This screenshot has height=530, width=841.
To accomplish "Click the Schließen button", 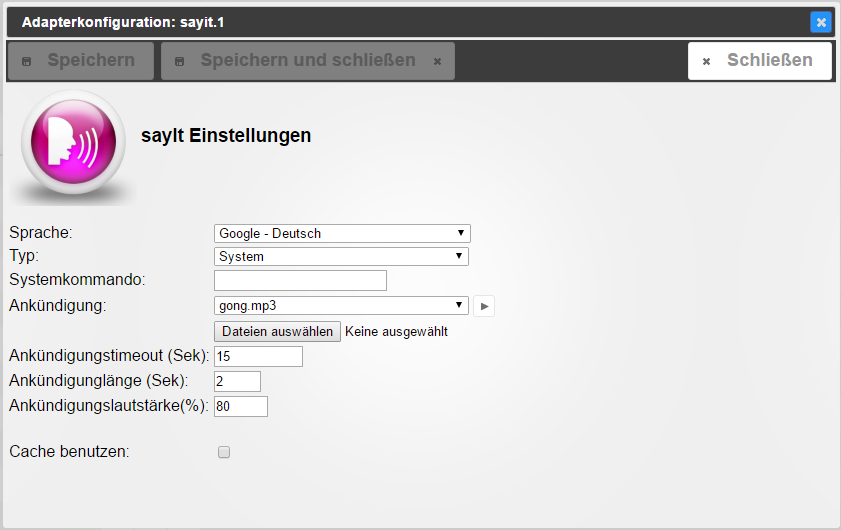I will (x=759, y=60).
